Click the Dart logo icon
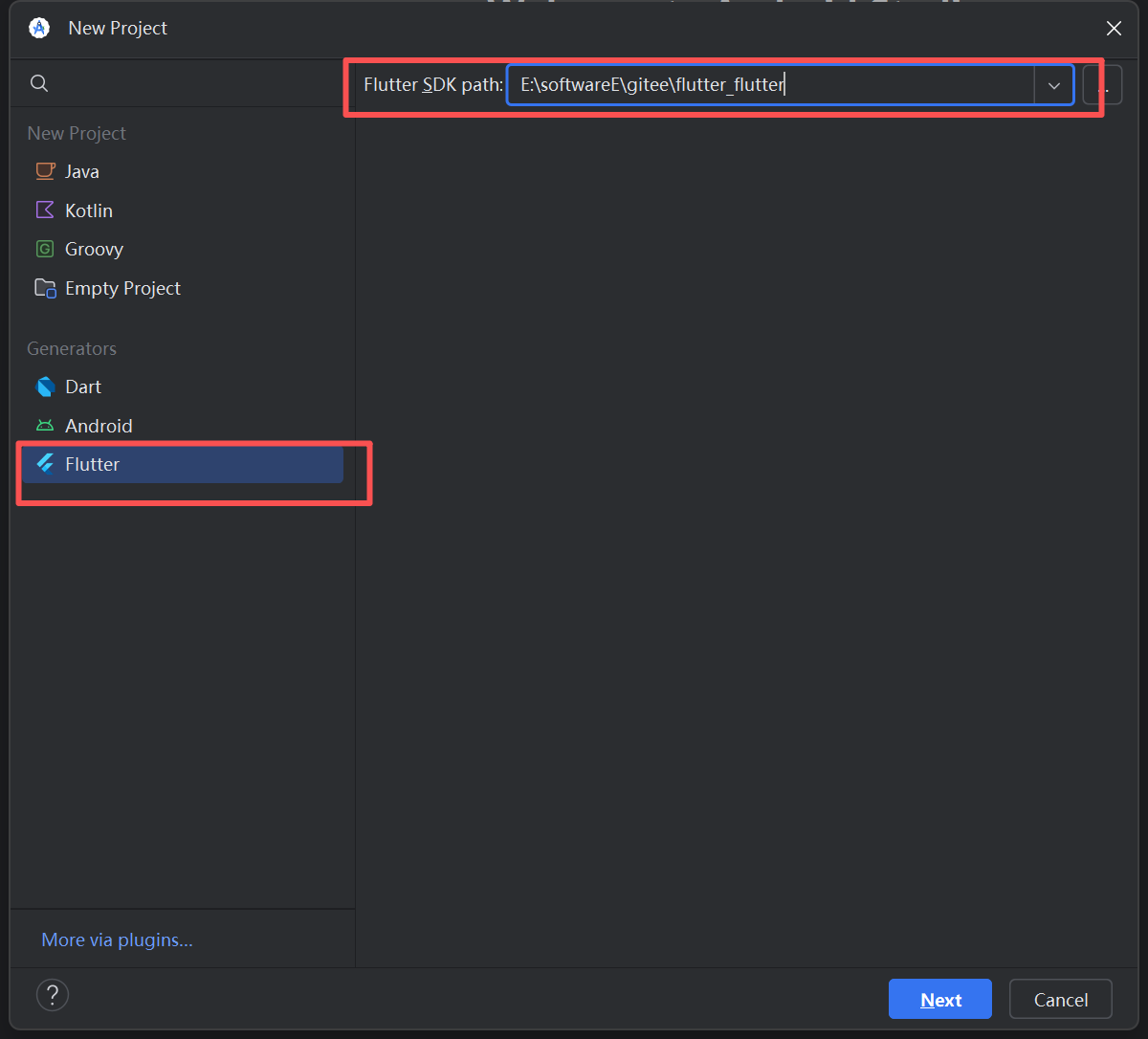 (x=45, y=387)
